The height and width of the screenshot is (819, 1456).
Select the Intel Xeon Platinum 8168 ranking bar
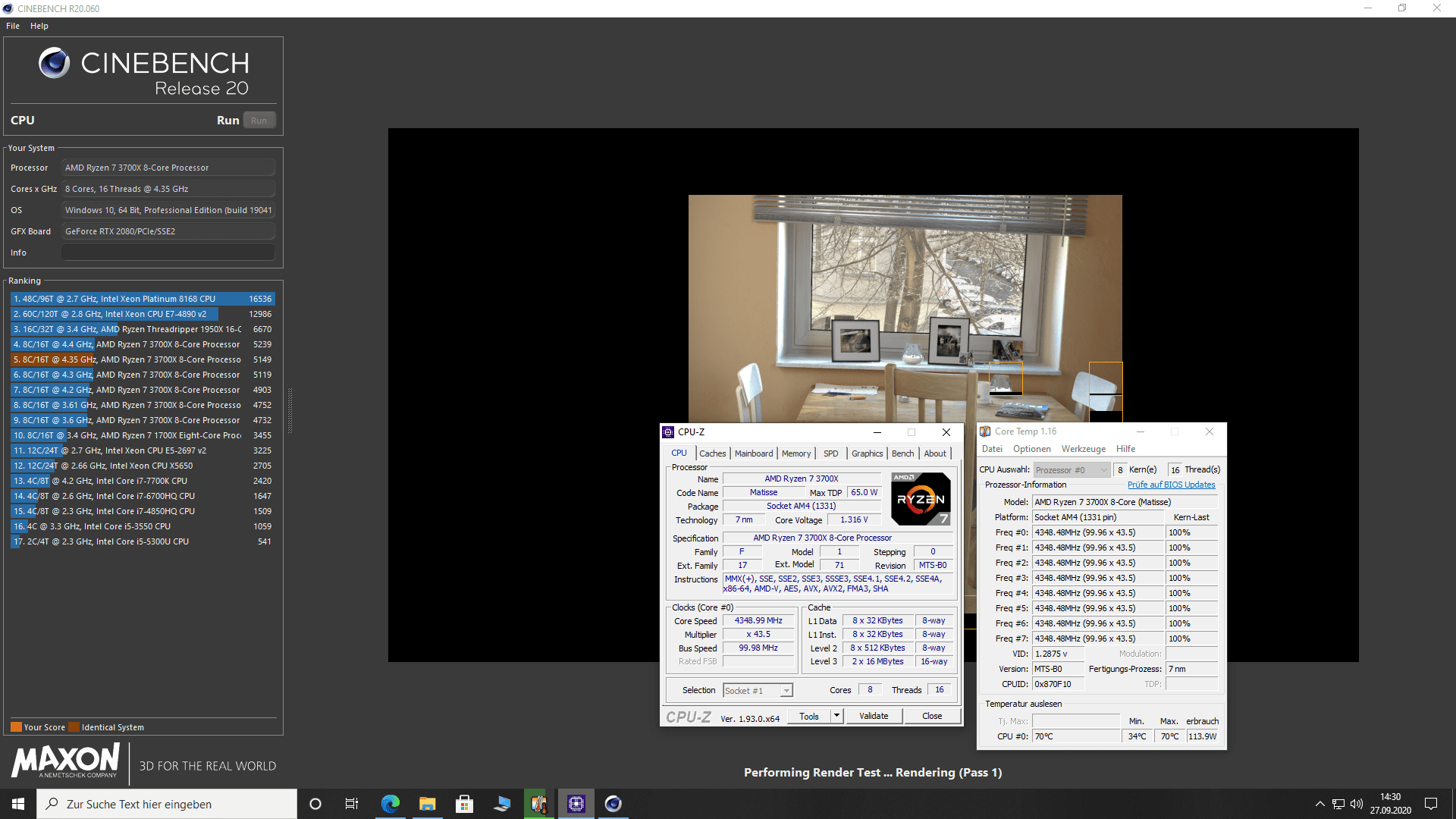click(142, 299)
